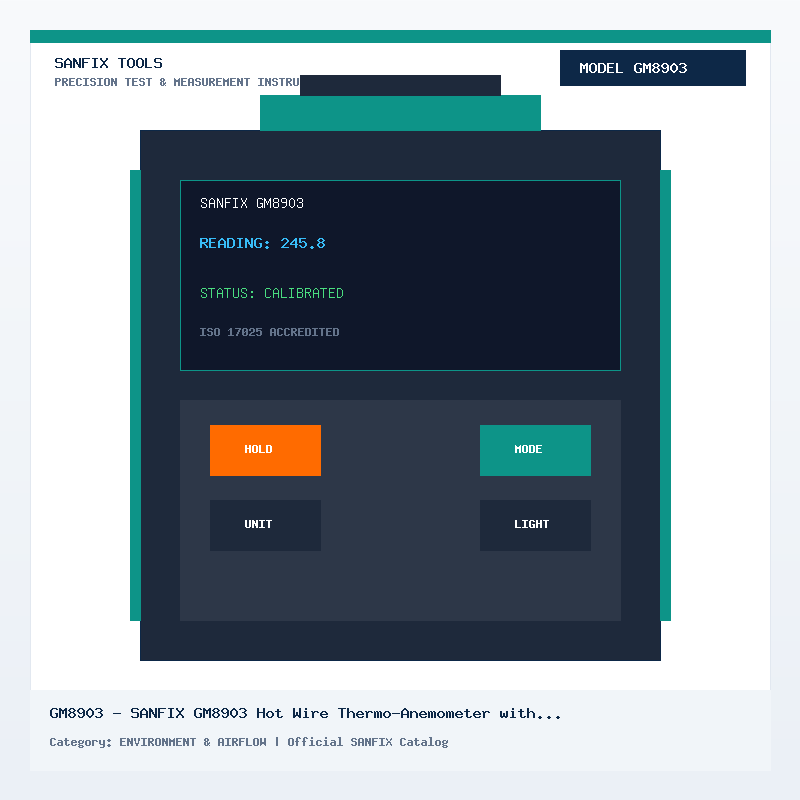The image size is (800, 800).
Task: Click the Hot Wire Thermo-Anemometer product title
Action: pos(305,713)
